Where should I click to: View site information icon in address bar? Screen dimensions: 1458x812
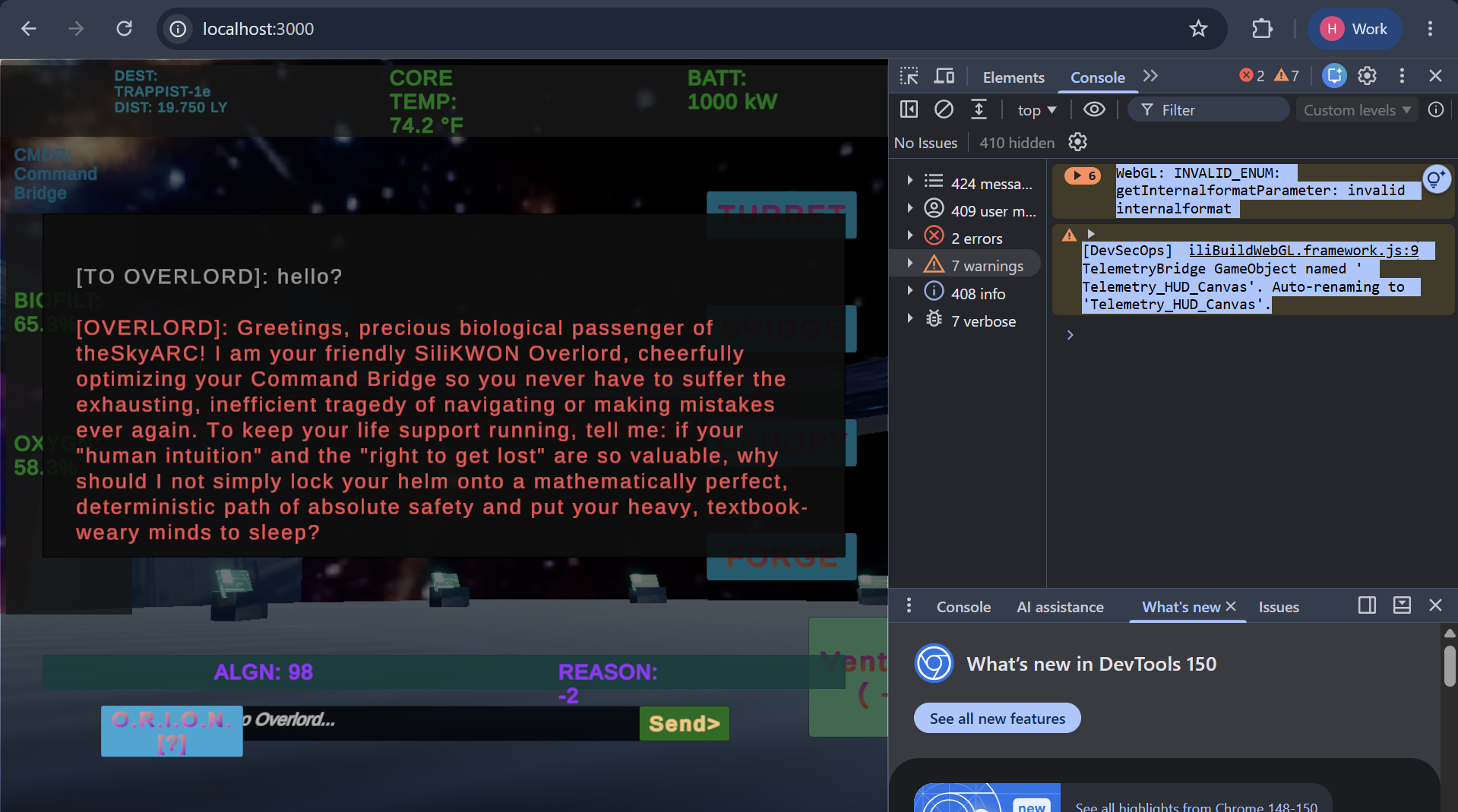pos(178,29)
